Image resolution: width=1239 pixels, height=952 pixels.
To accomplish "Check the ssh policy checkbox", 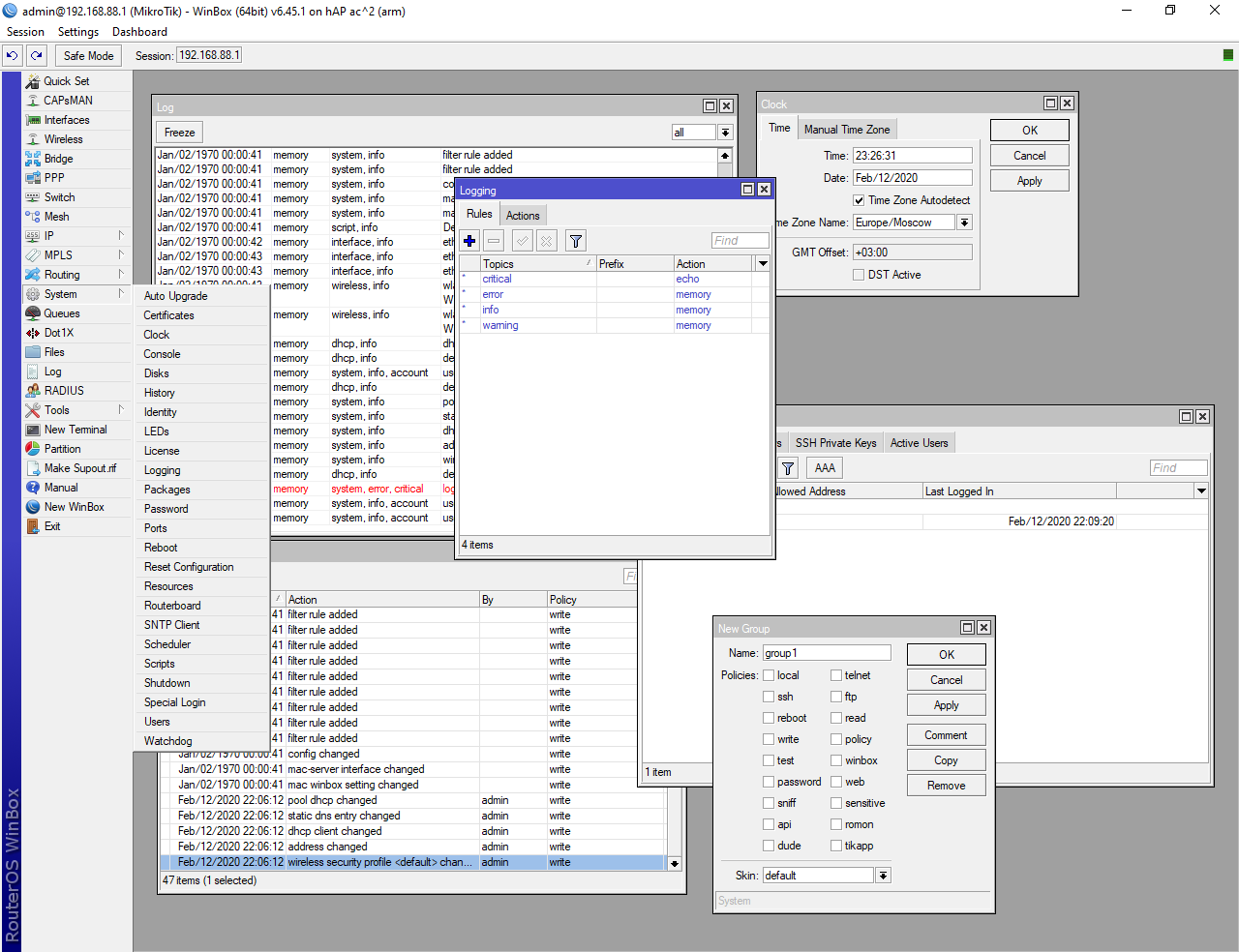I will point(769,697).
